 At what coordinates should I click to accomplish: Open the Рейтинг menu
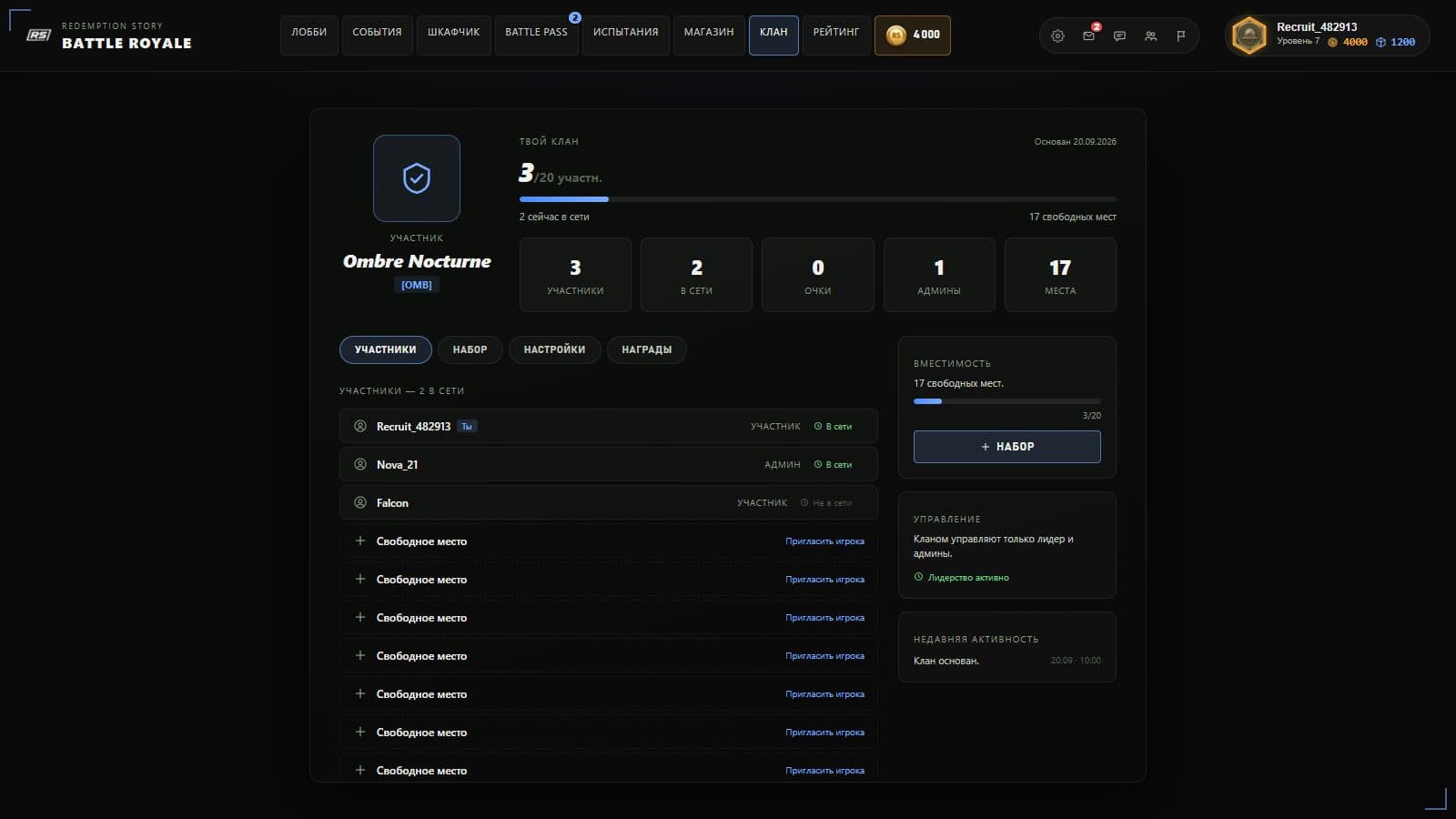pos(836,35)
